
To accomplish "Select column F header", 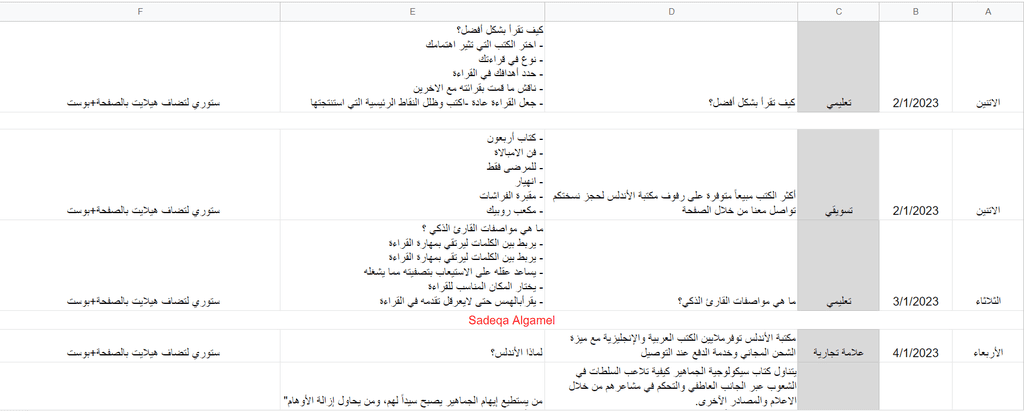I will (140, 11).
